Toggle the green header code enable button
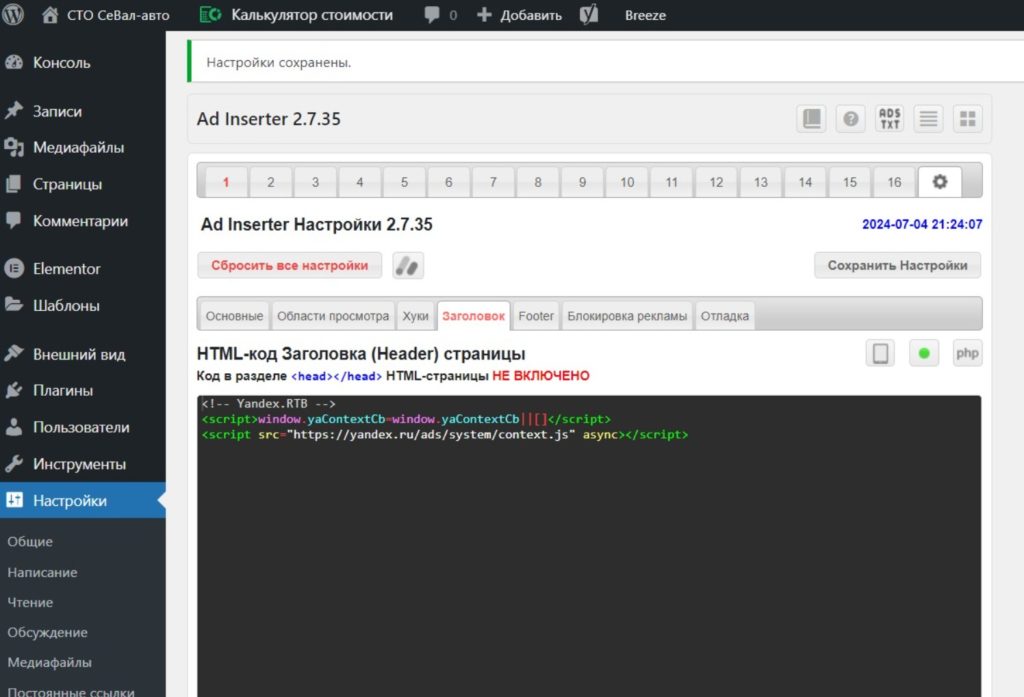This screenshot has width=1024, height=697. (924, 353)
